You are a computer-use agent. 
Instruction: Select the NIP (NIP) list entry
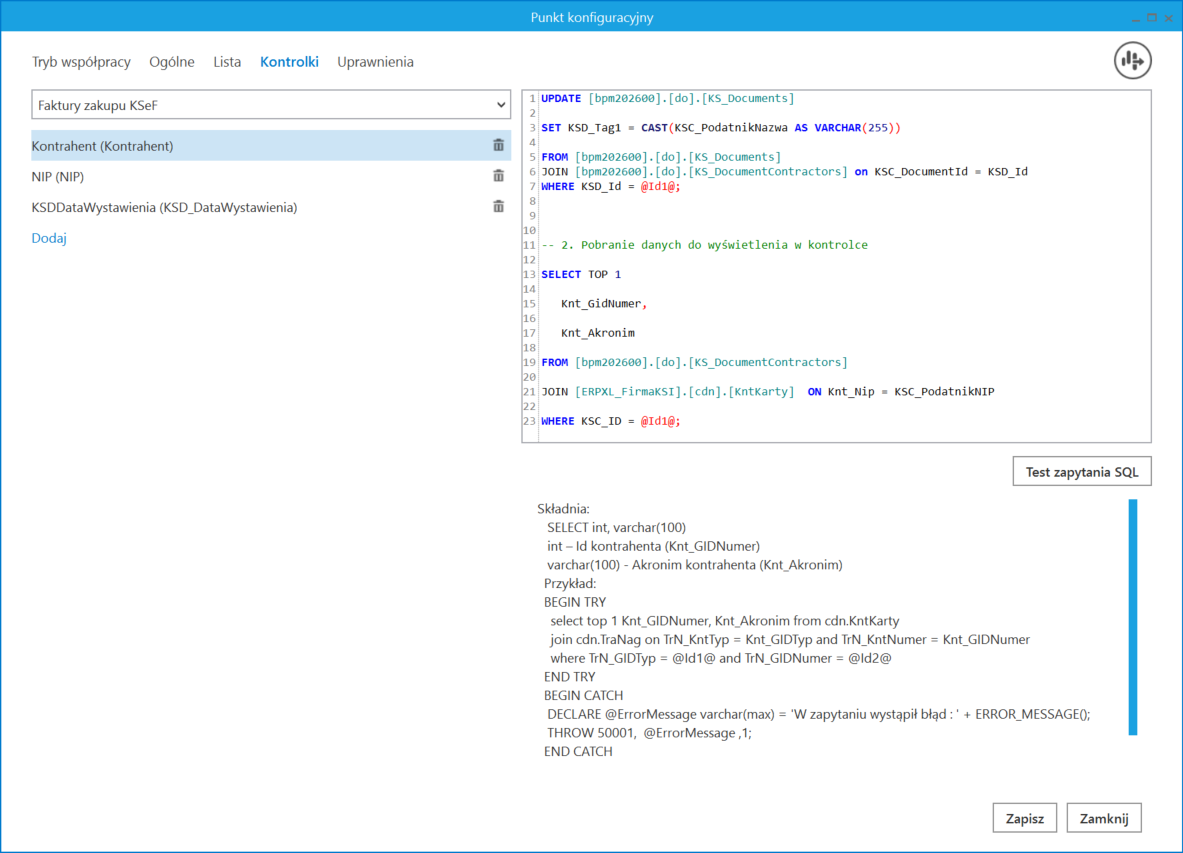(58, 177)
